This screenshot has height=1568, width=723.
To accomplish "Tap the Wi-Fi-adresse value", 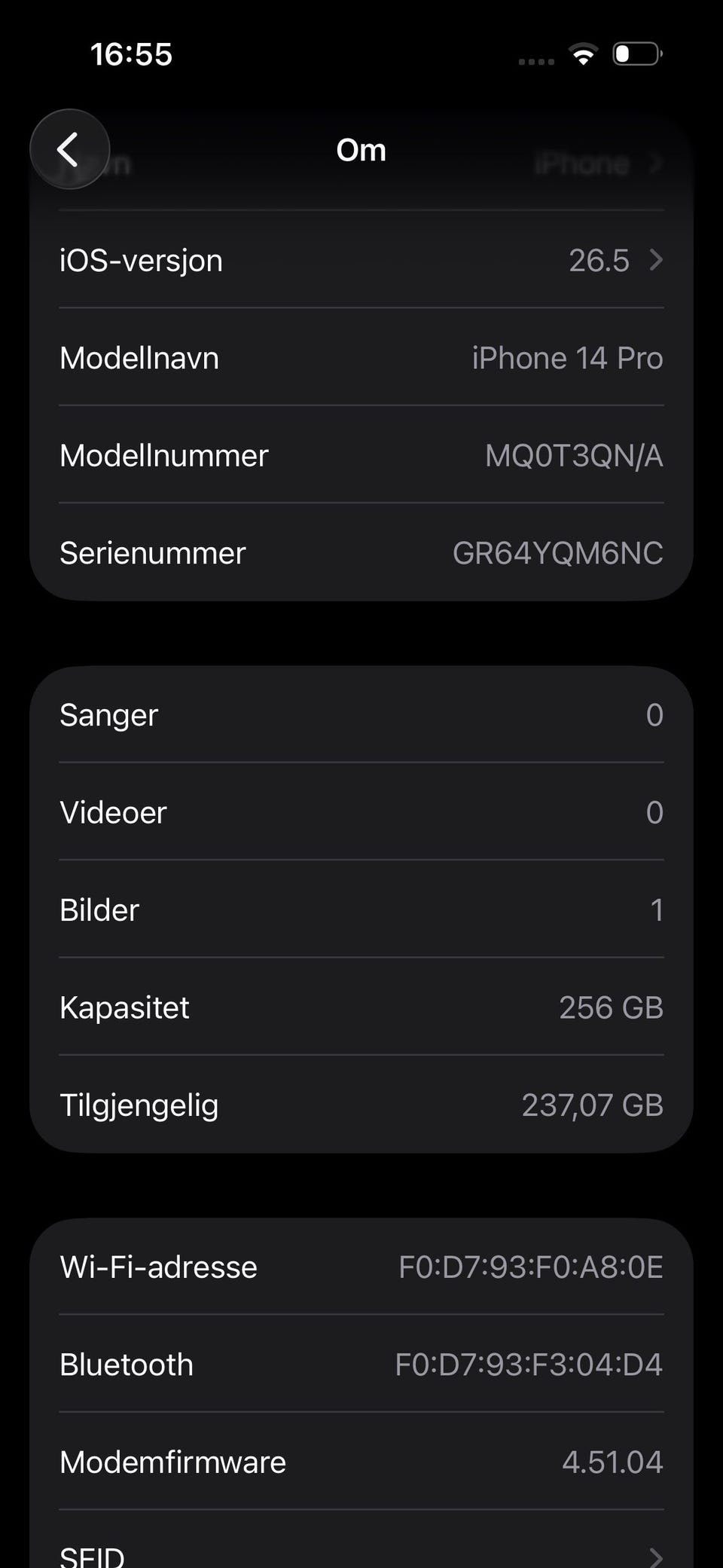I will (531, 1267).
